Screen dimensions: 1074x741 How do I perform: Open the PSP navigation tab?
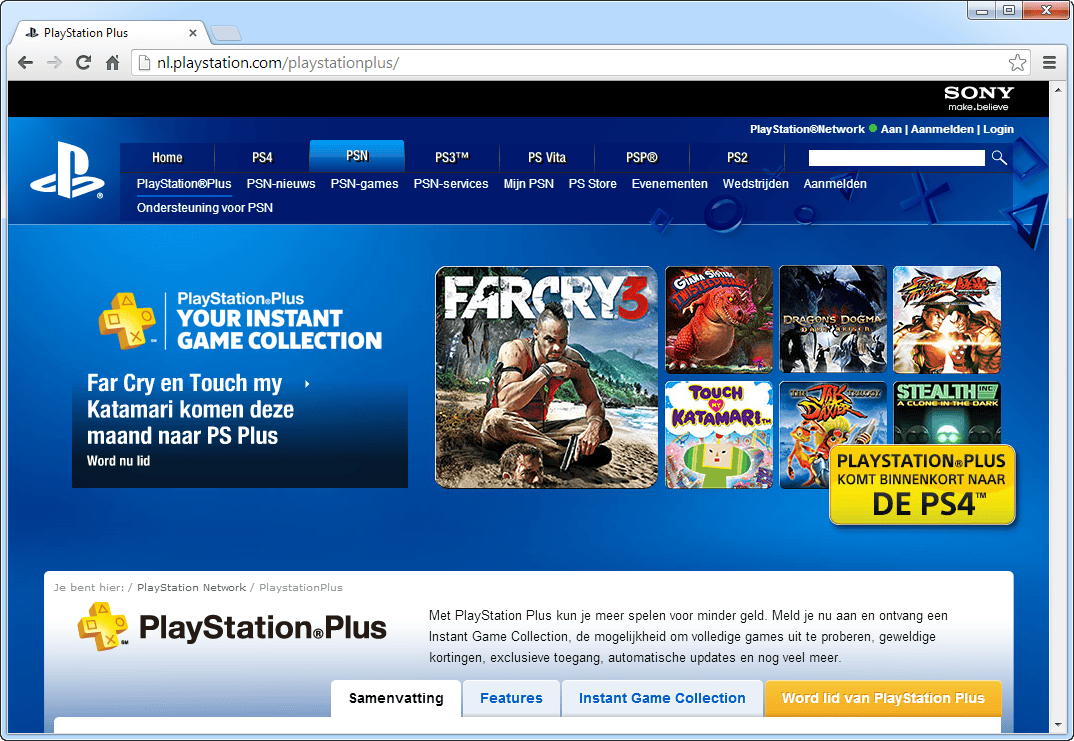click(x=642, y=158)
